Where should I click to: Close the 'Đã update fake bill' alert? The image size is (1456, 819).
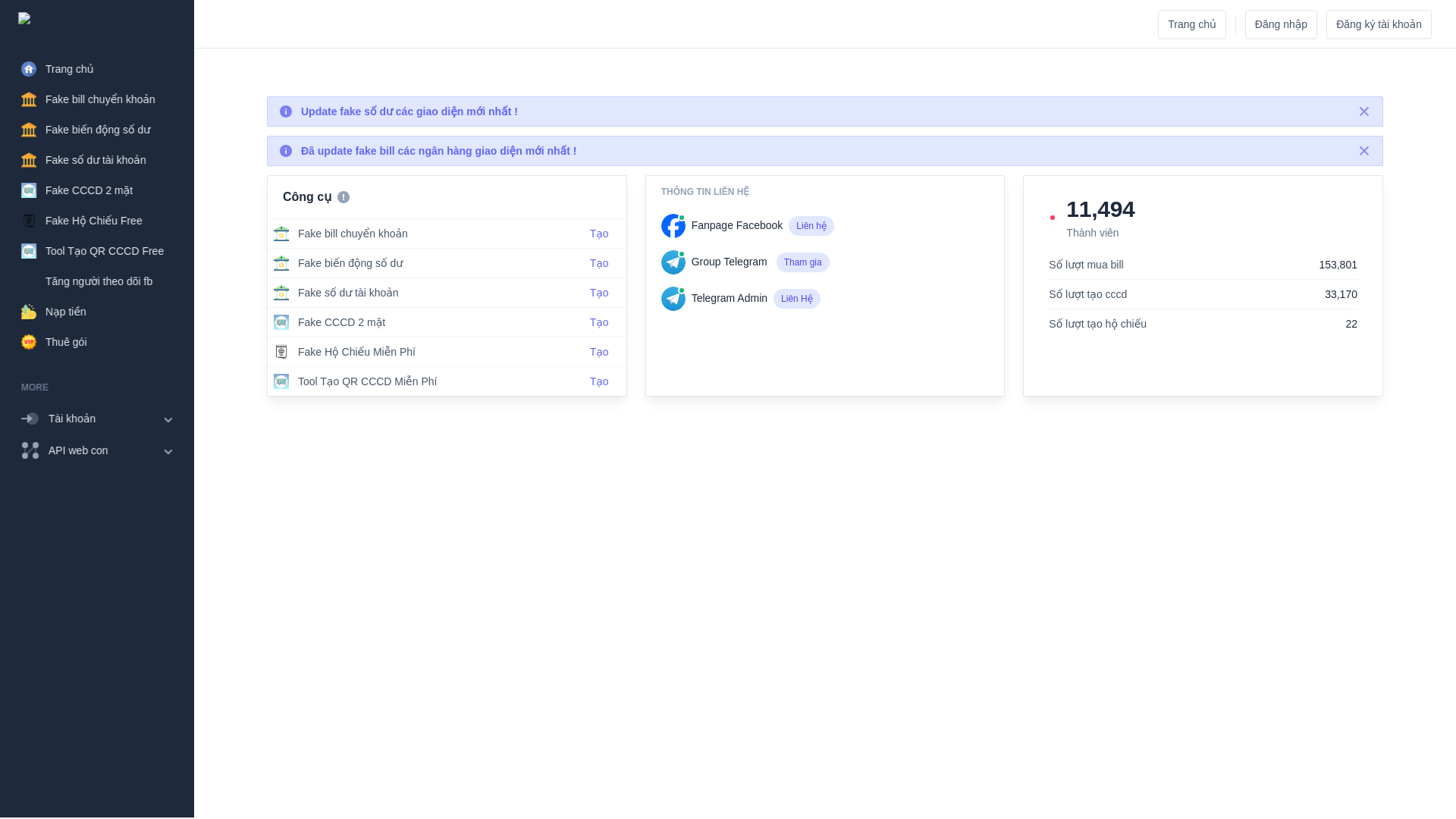(1364, 151)
